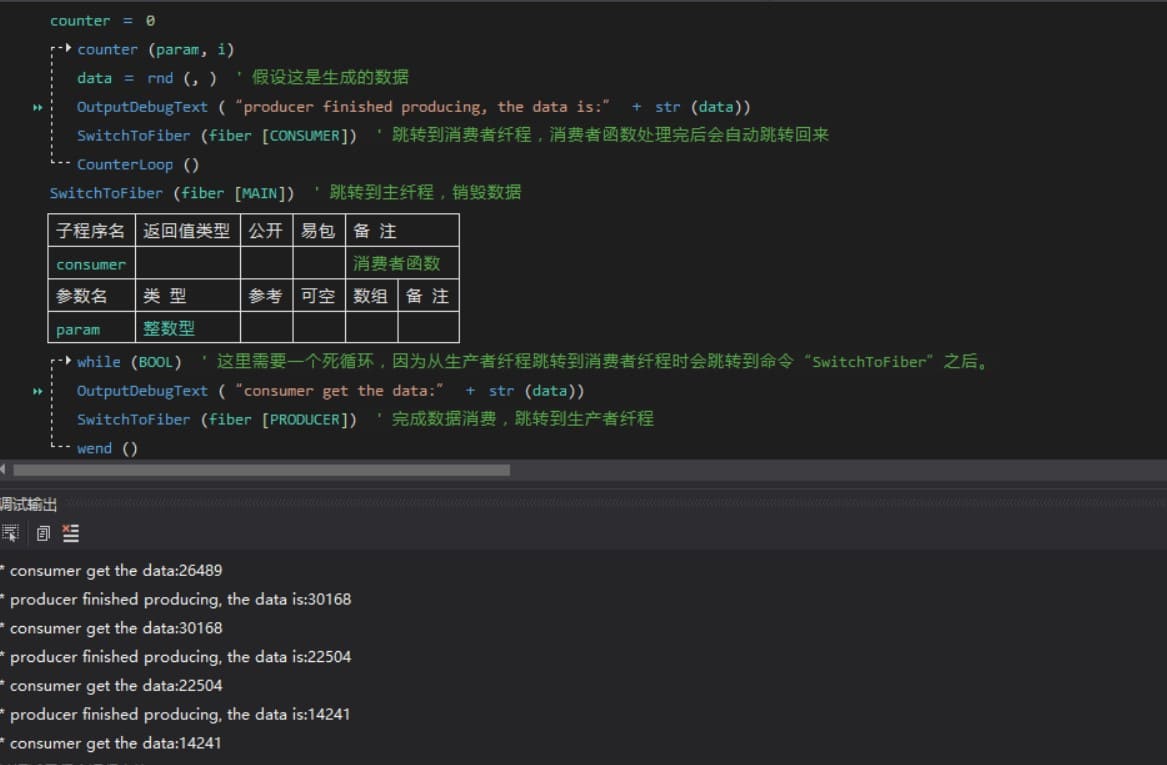The height and width of the screenshot is (765, 1167).
Task: Collapse the counter loop block arrow
Action: pyautogui.click(x=67, y=49)
